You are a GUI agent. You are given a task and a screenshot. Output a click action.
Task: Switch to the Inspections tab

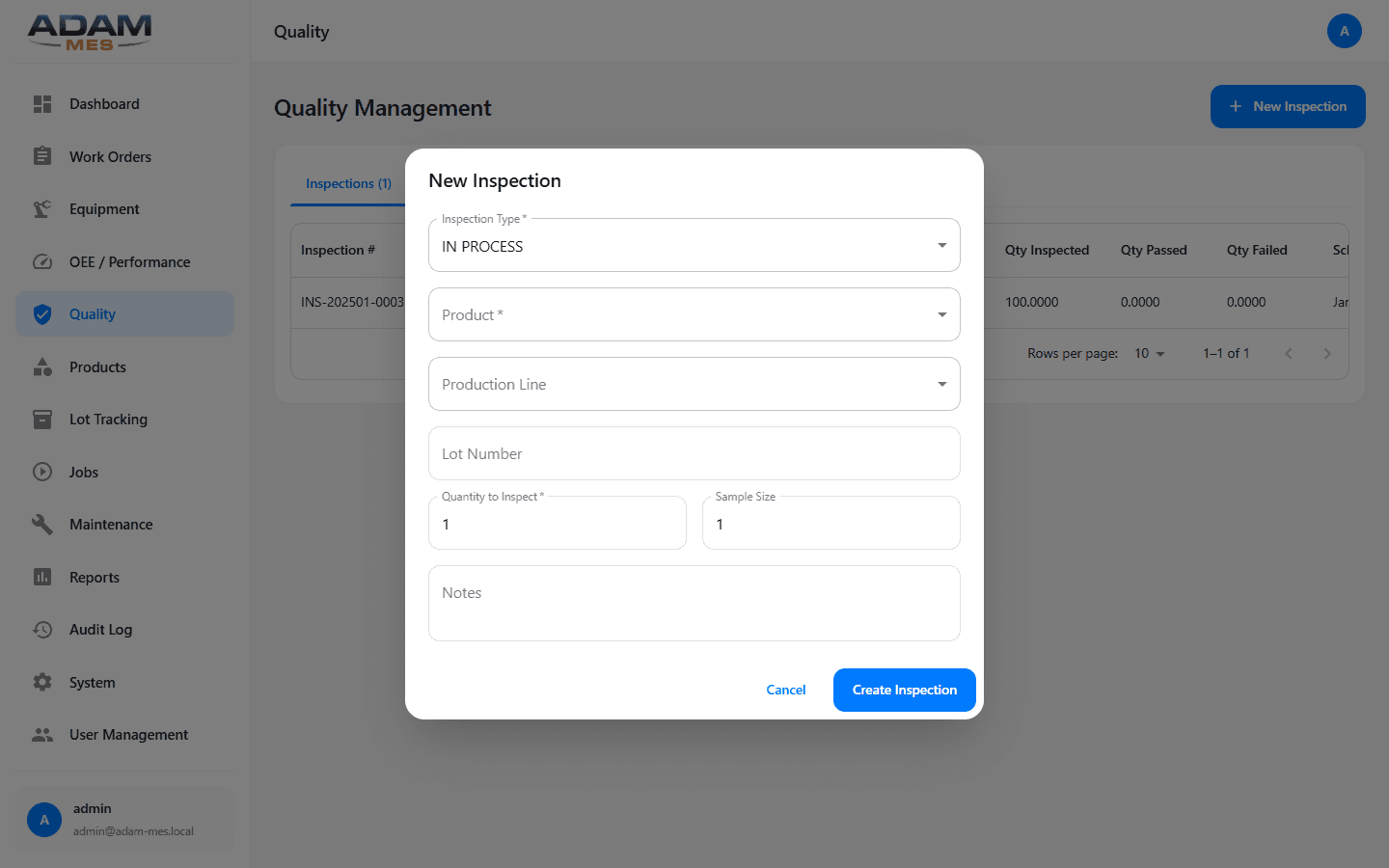pos(348,182)
